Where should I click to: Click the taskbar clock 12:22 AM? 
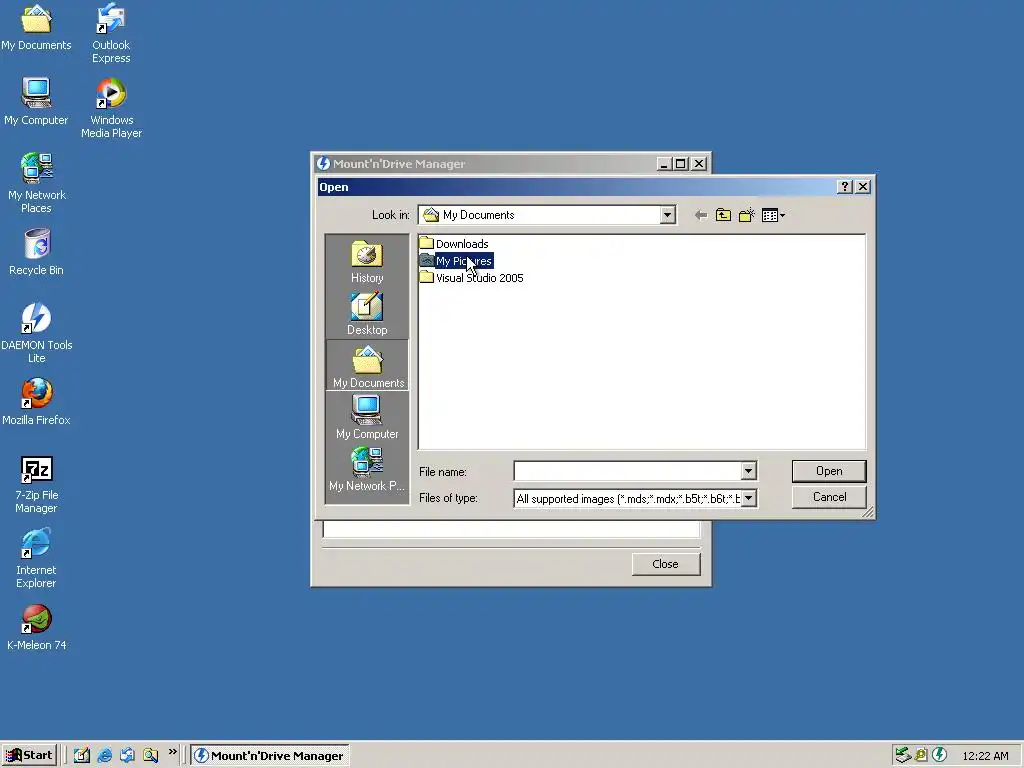[985, 756]
